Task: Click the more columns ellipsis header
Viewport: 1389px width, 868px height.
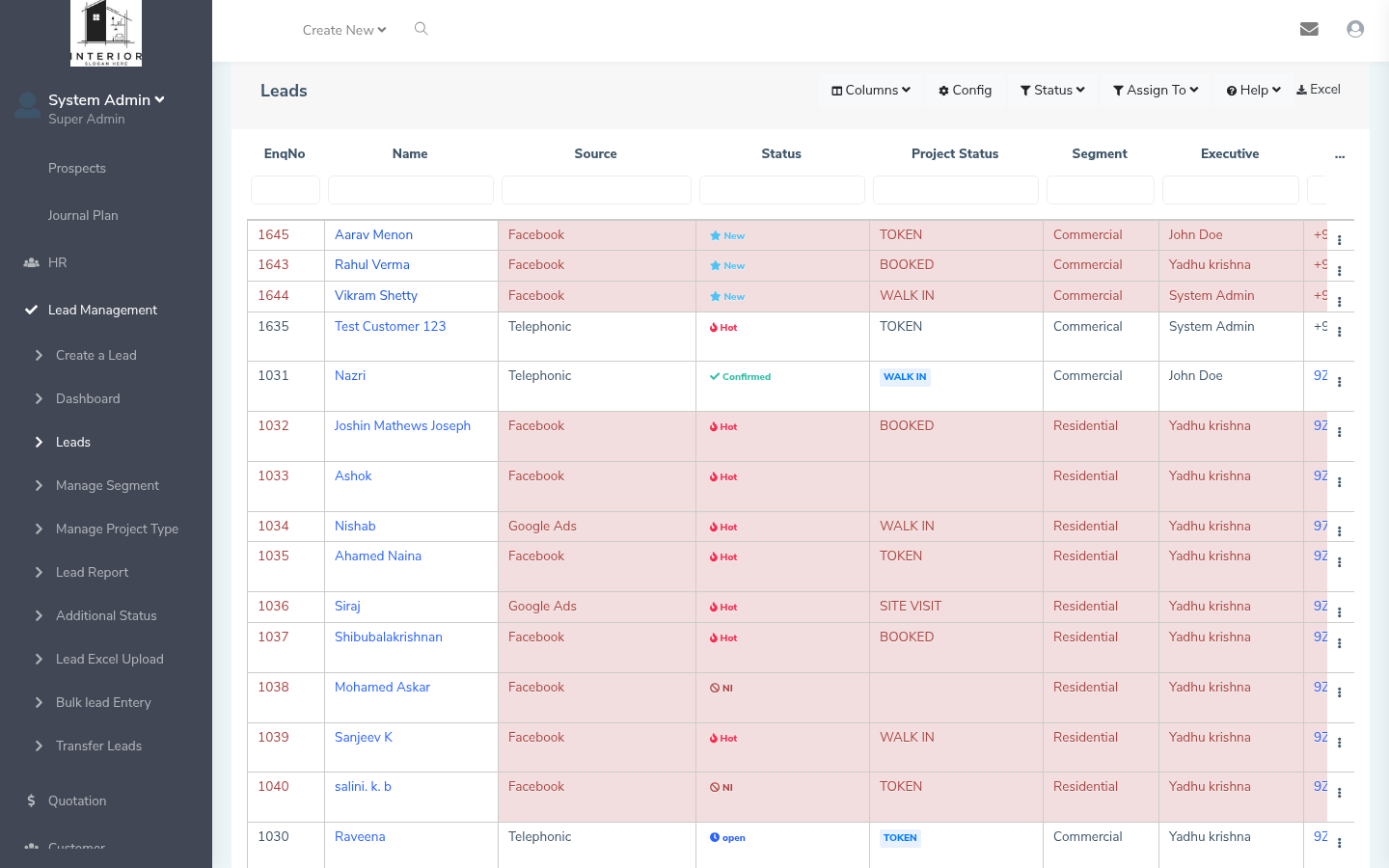Action: pos(1340,154)
